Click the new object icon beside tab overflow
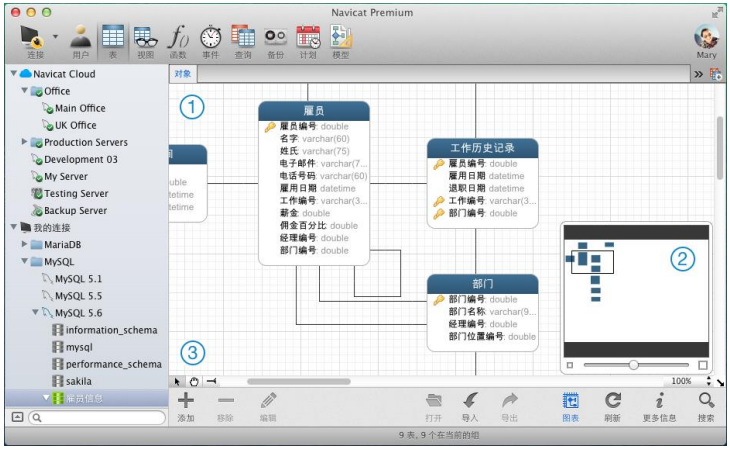Viewport: 730px width, 449px height. [x=716, y=74]
